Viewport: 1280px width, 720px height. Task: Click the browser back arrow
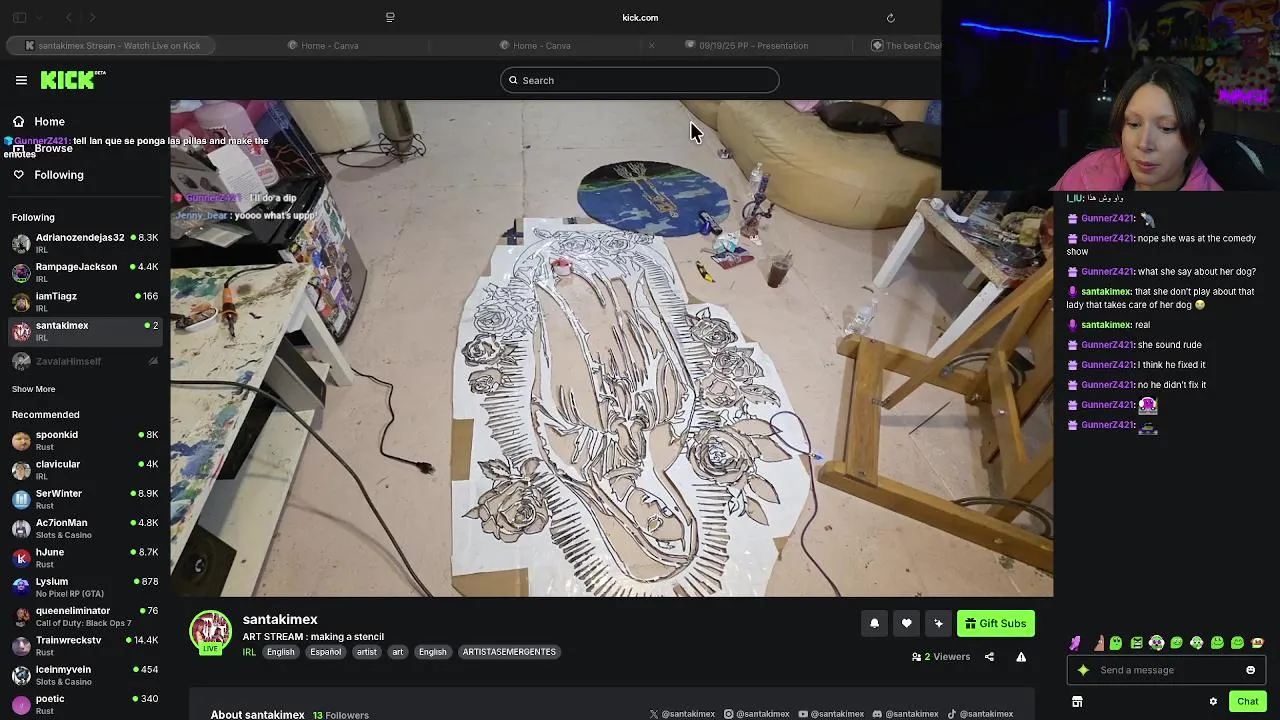(68, 17)
